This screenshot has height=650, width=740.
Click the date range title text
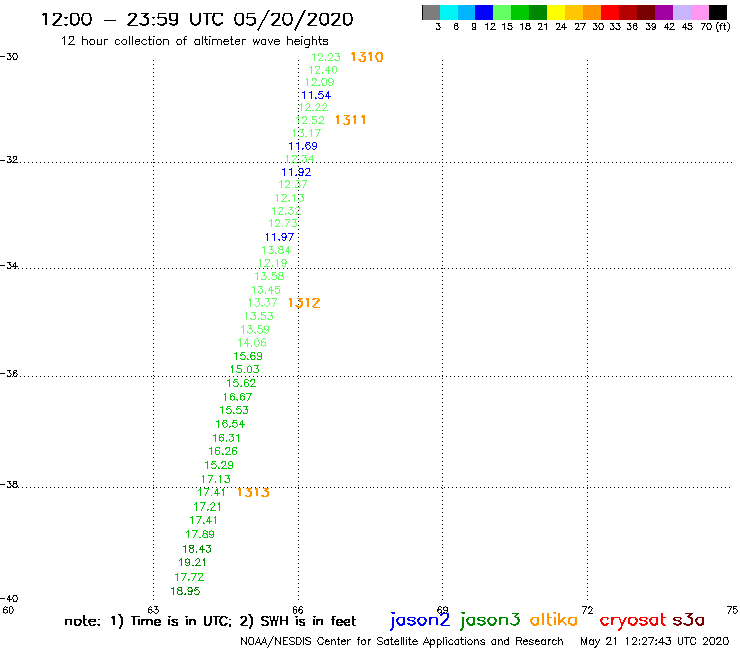coord(197,20)
